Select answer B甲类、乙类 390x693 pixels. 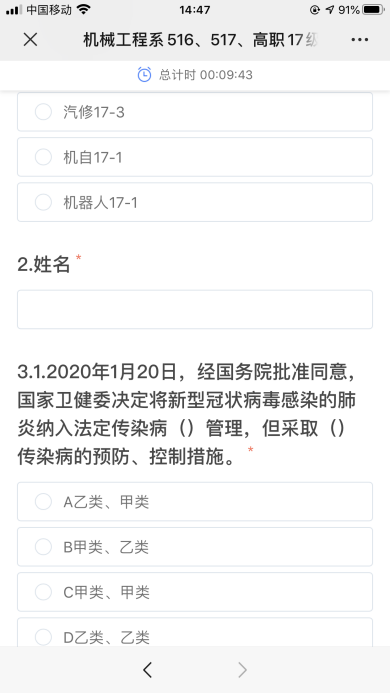click(195, 547)
